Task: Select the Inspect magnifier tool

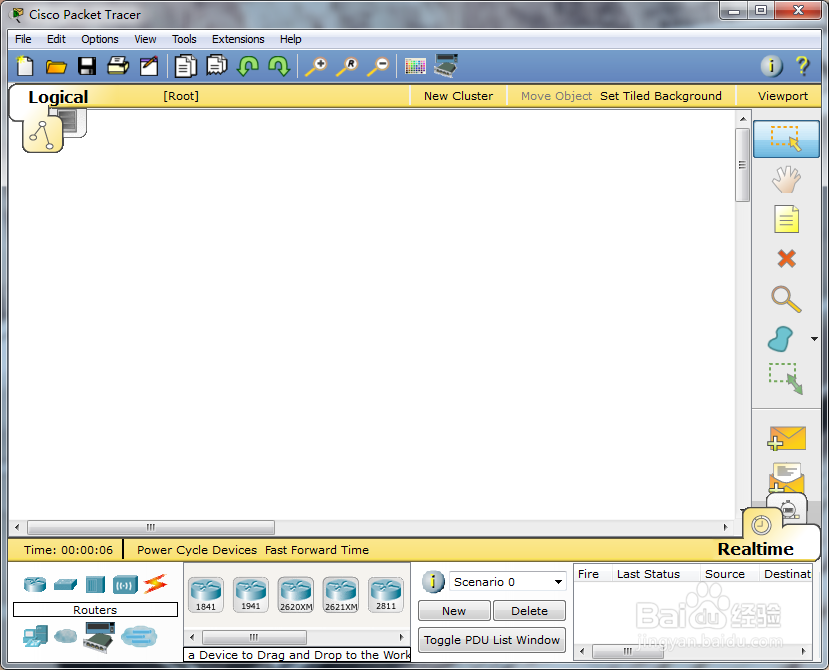Action: 786,299
